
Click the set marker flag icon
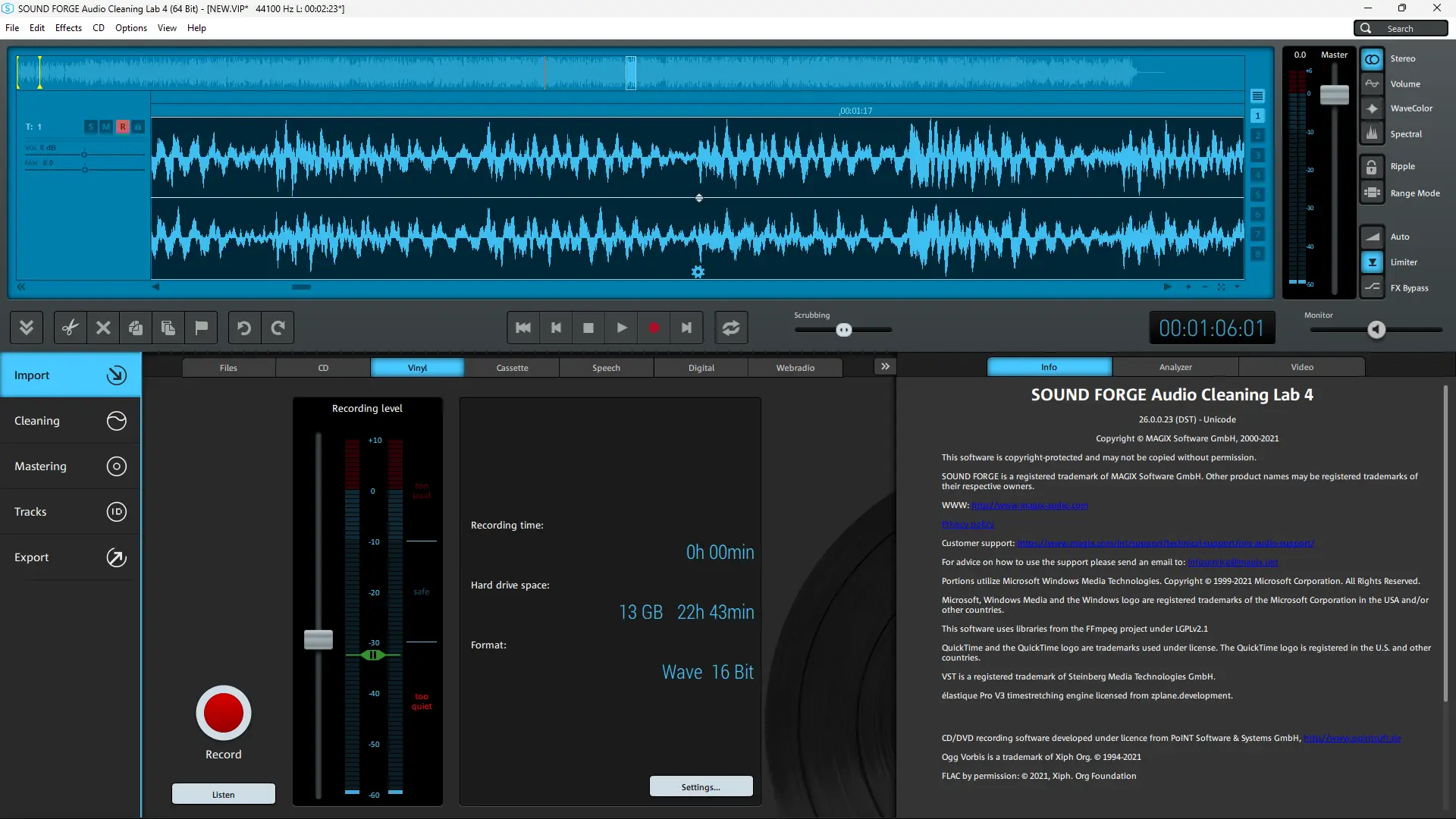[201, 328]
